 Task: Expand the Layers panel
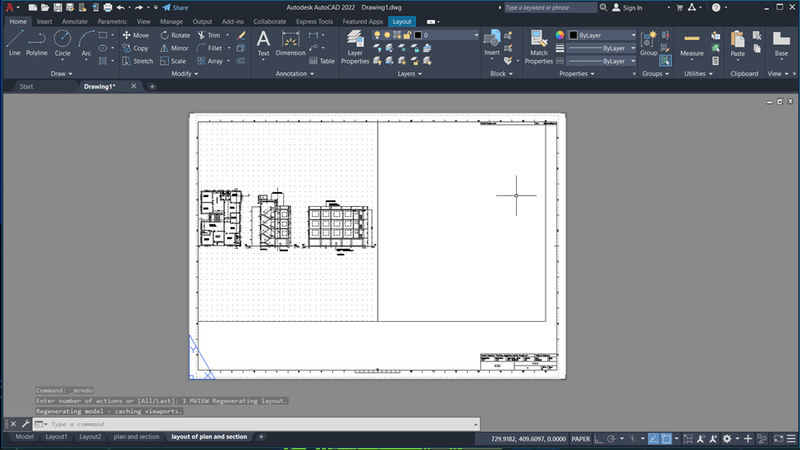click(410, 73)
